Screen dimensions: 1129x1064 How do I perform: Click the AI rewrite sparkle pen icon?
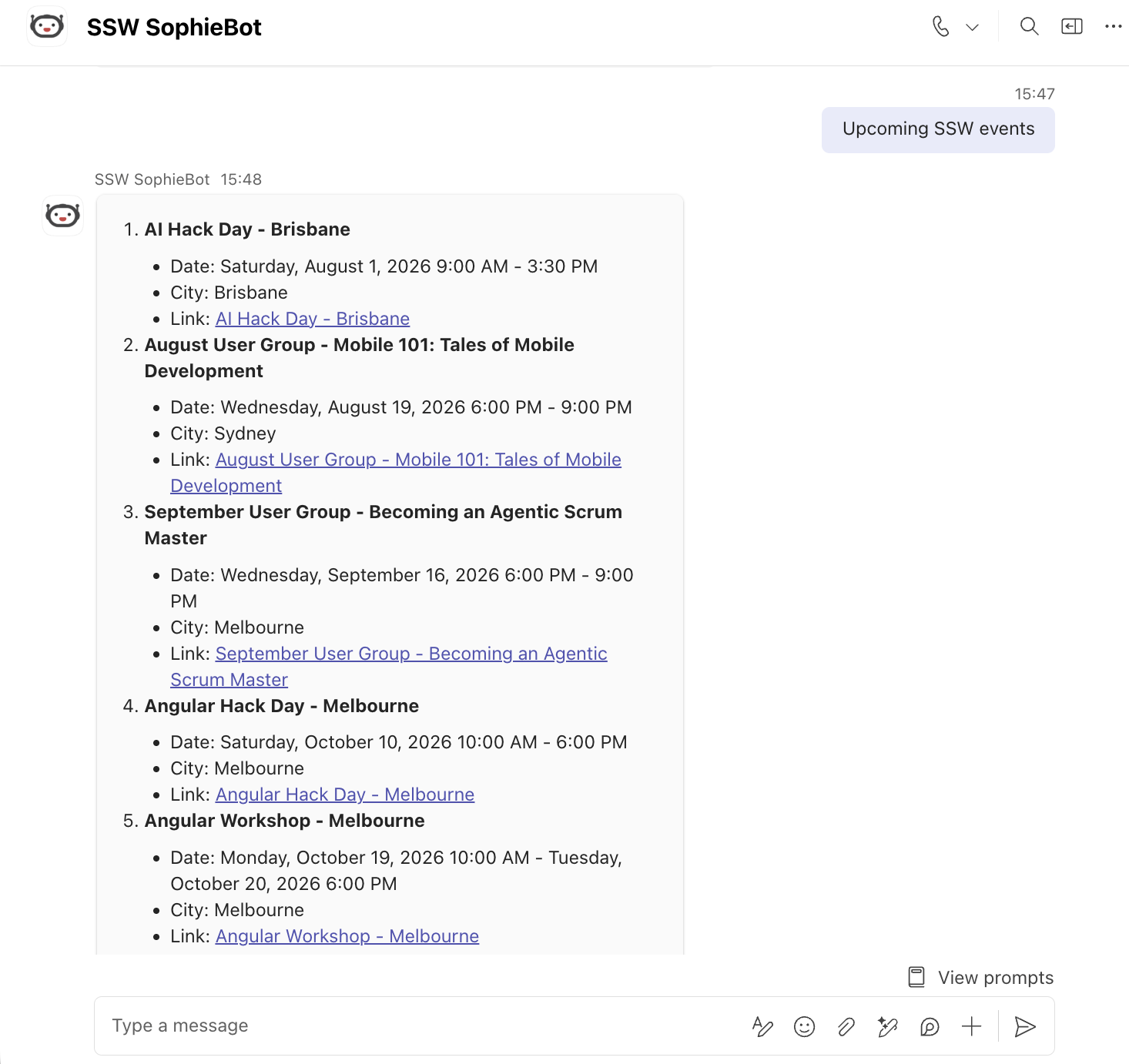pyautogui.click(x=888, y=1026)
